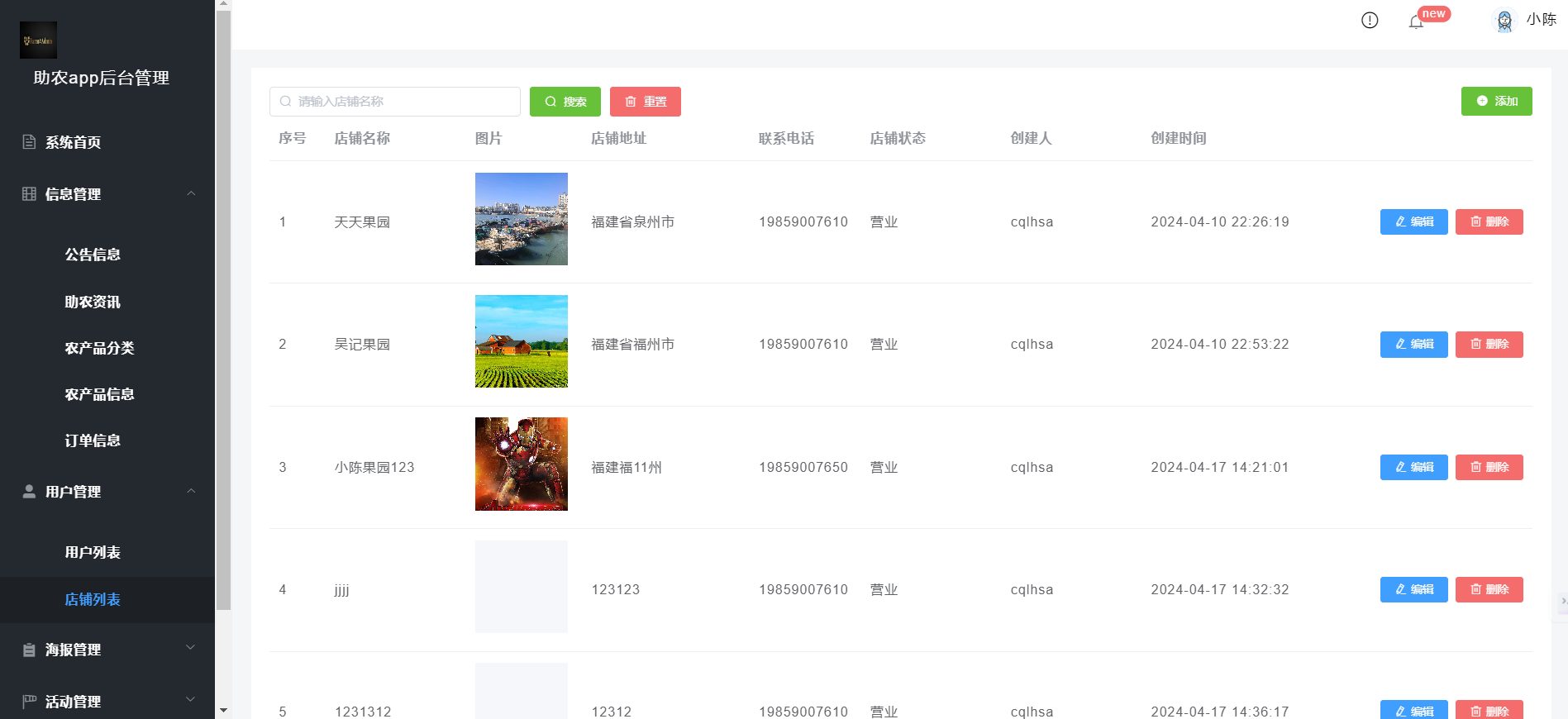Click the 创建时间 column header

pos(1179,138)
